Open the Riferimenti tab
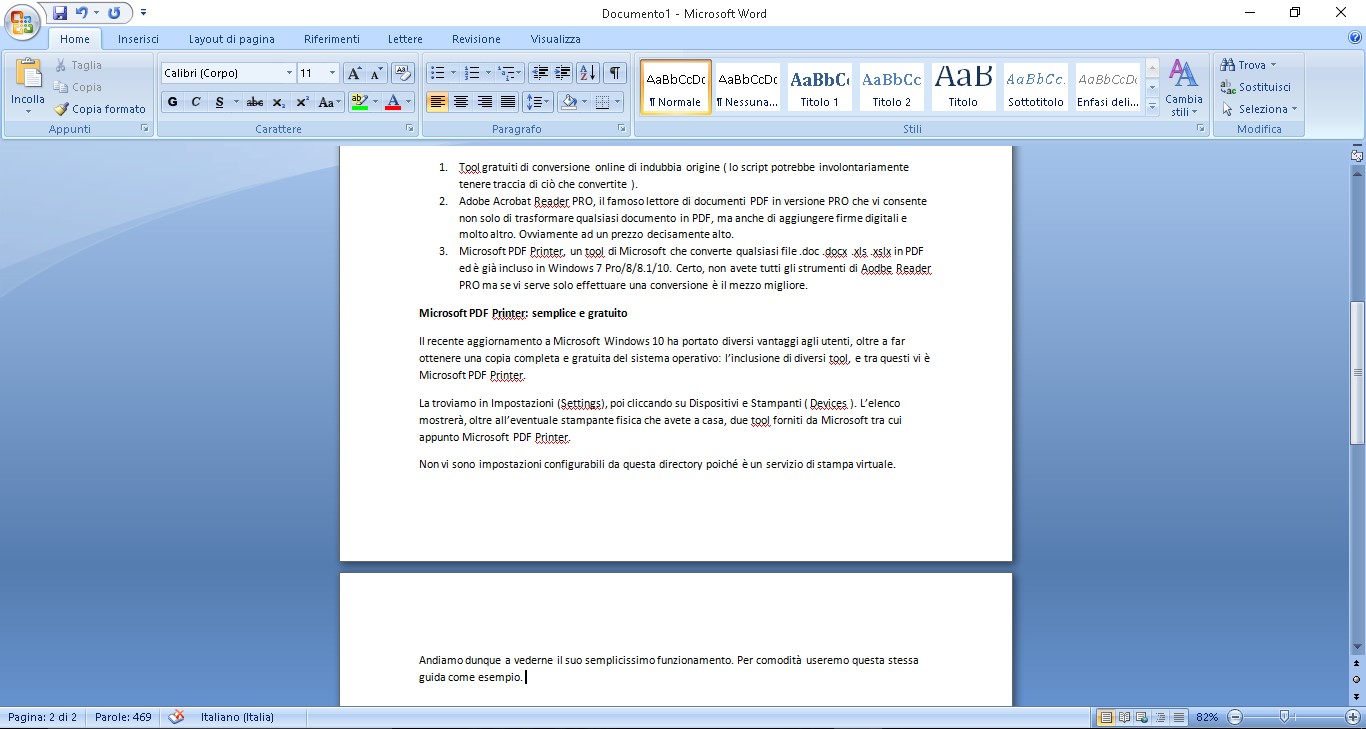This screenshot has width=1366, height=729. point(332,39)
